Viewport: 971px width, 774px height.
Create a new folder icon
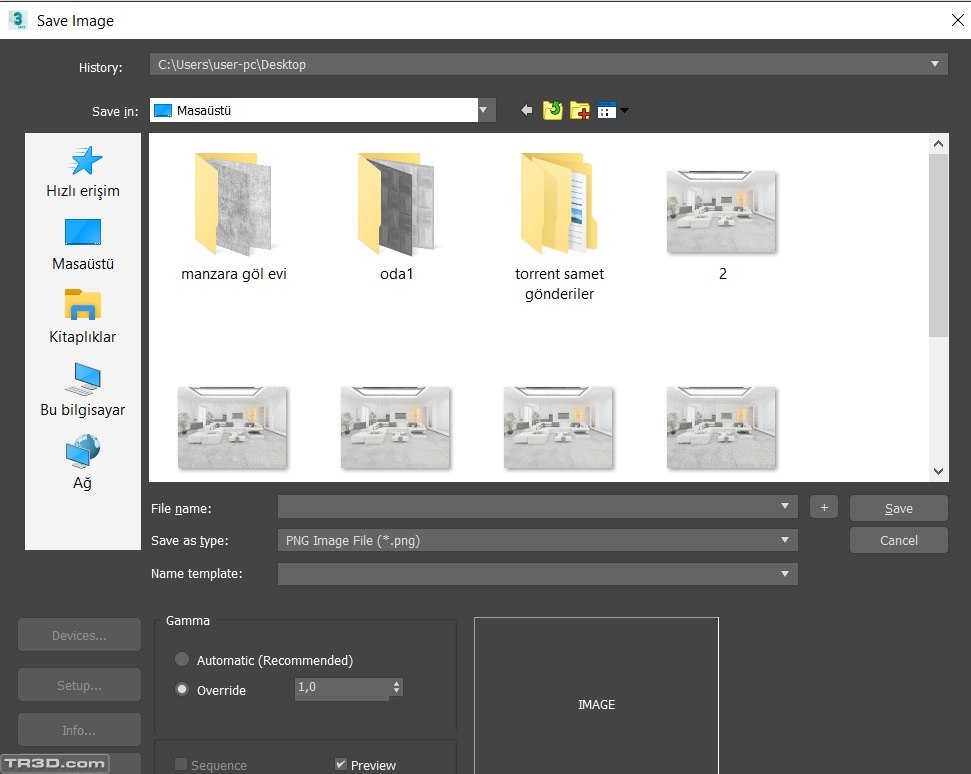pyautogui.click(x=580, y=110)
